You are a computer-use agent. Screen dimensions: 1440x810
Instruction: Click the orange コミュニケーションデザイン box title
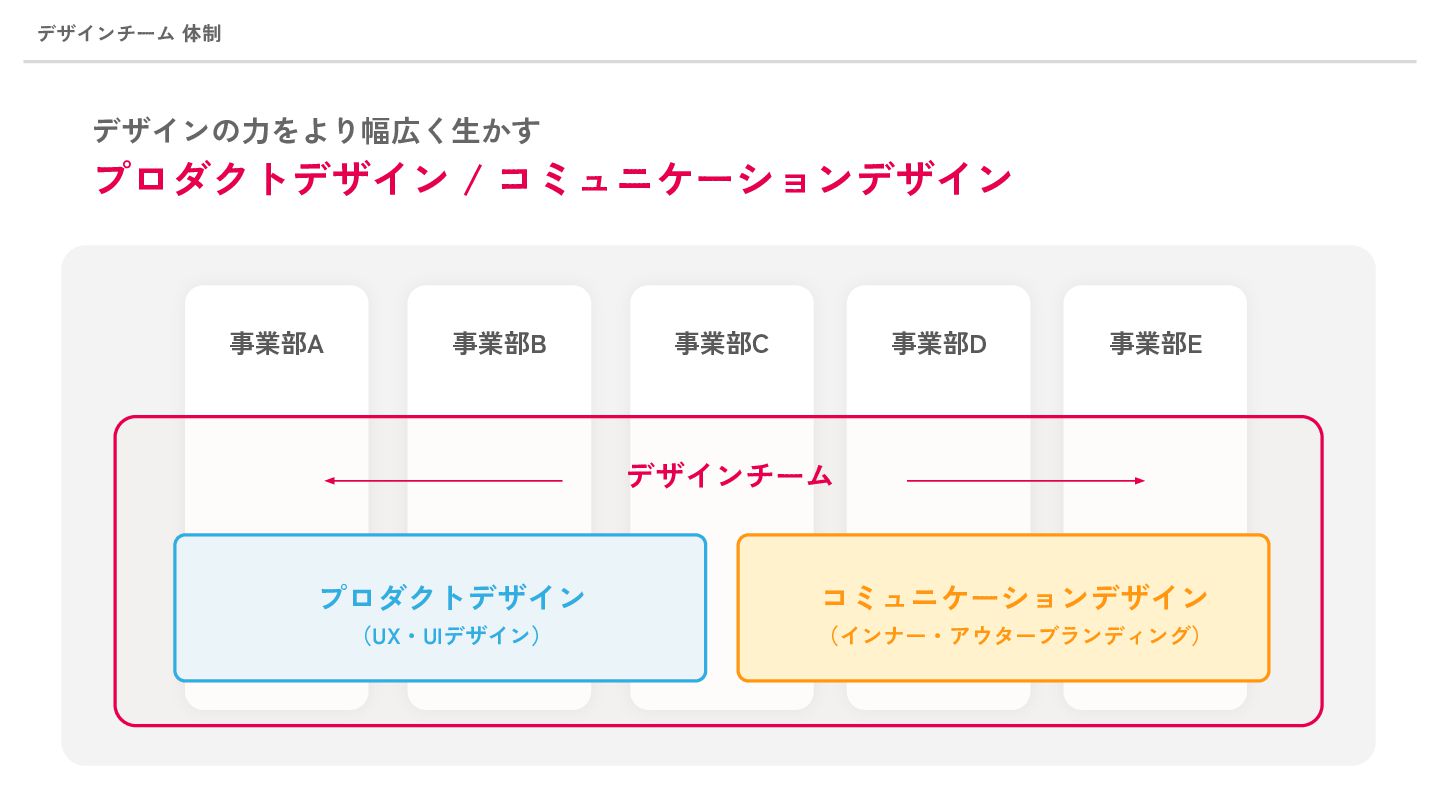1015,597
